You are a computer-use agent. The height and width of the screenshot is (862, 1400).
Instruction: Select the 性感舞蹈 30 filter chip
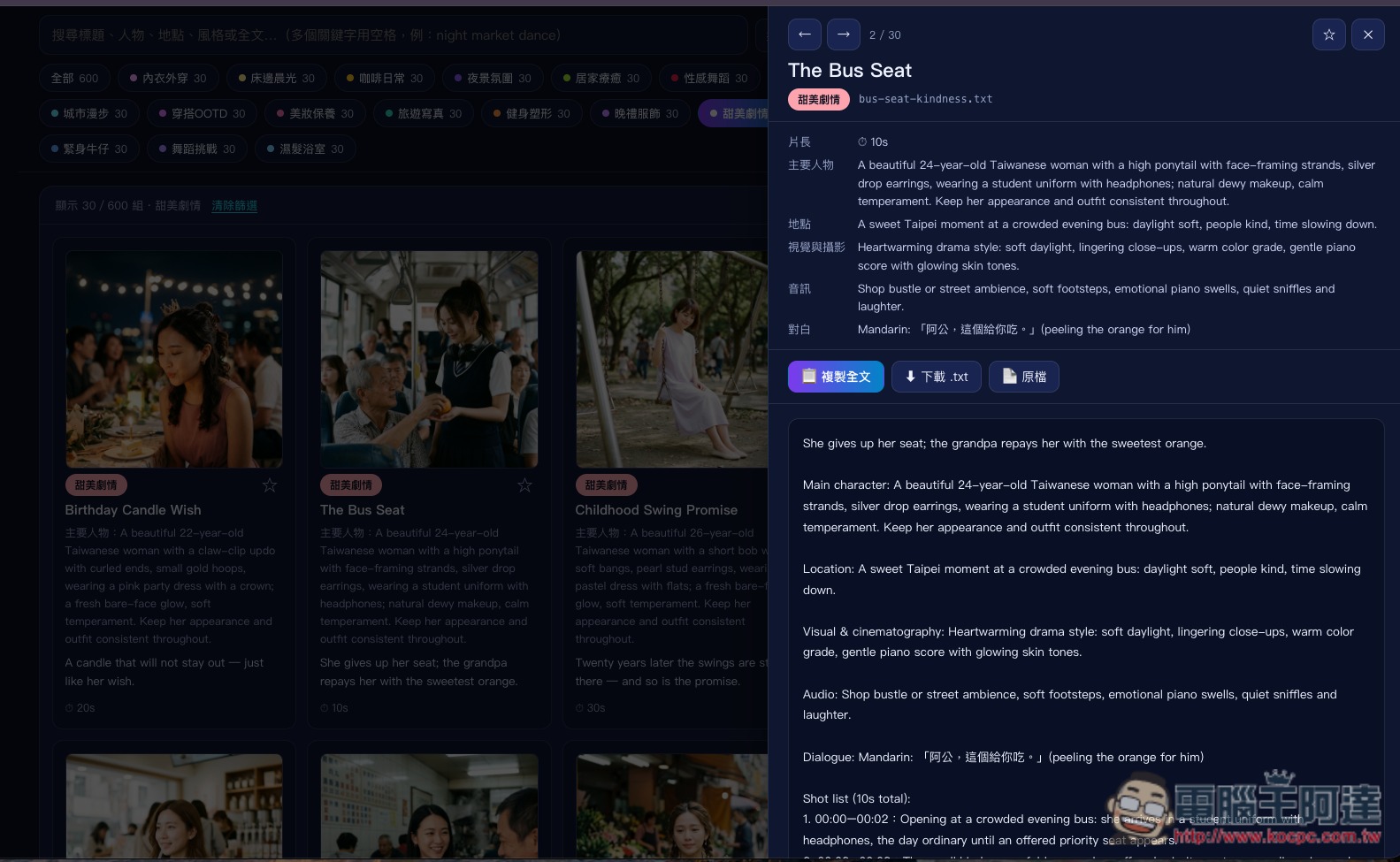(709, 78)
